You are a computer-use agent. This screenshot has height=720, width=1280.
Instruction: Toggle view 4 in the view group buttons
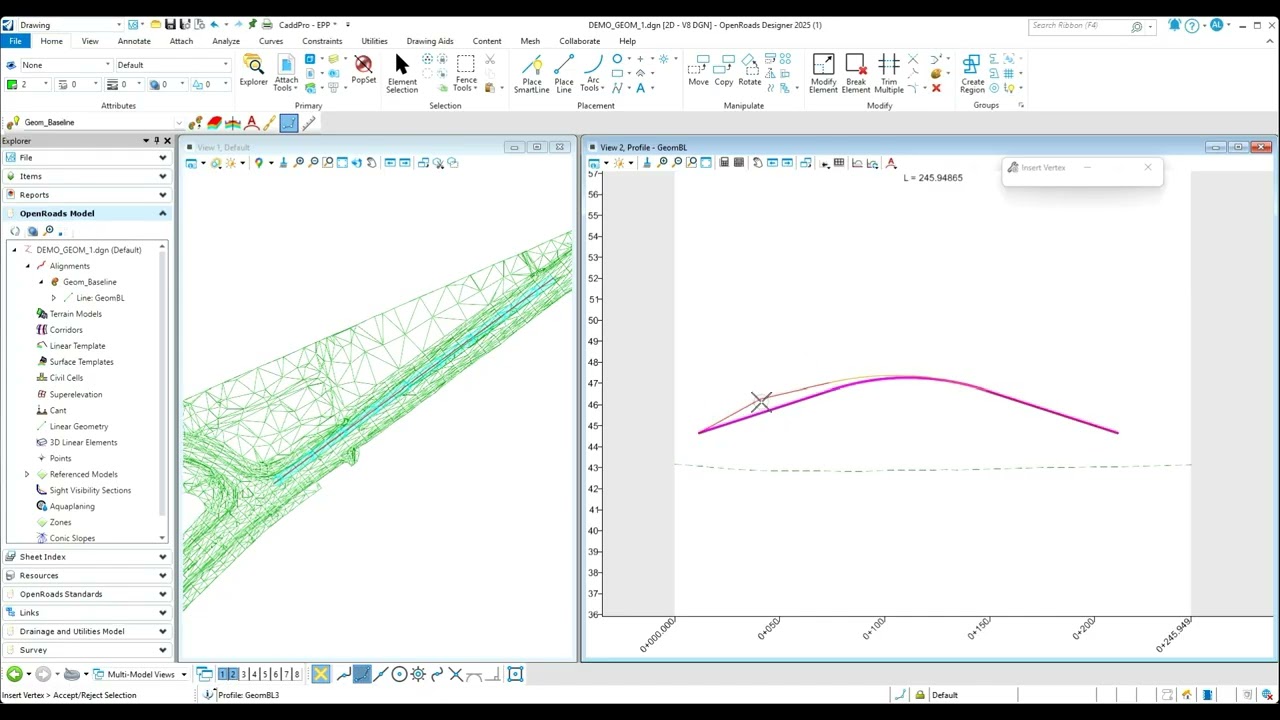(254, 674)
